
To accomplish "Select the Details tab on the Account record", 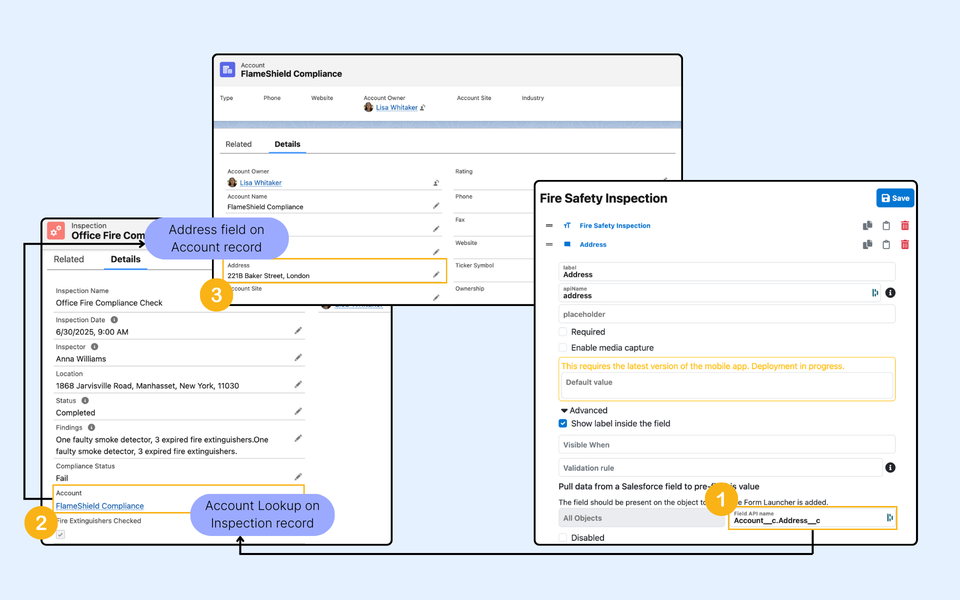I will 287,144.
